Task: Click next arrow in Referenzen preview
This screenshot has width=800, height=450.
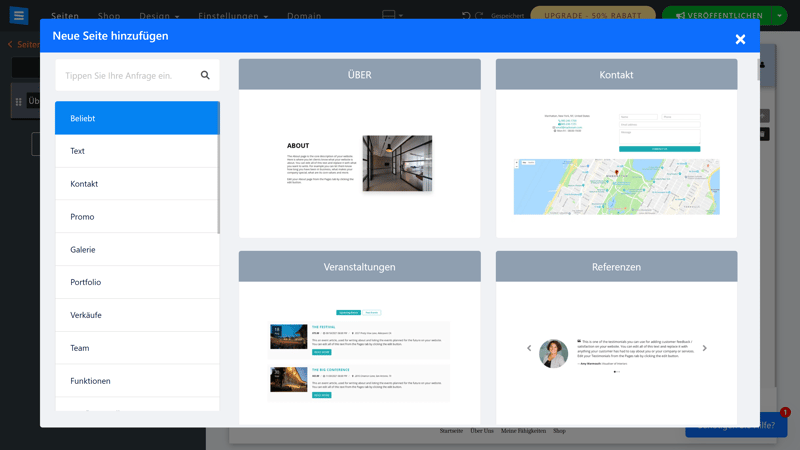Action: [704, 348]
